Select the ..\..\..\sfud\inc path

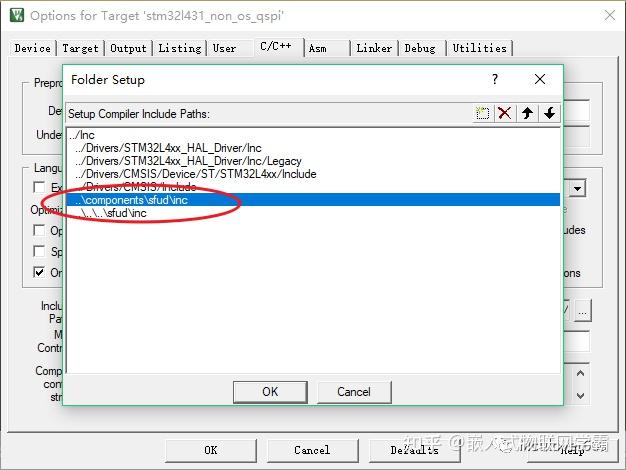313,213
